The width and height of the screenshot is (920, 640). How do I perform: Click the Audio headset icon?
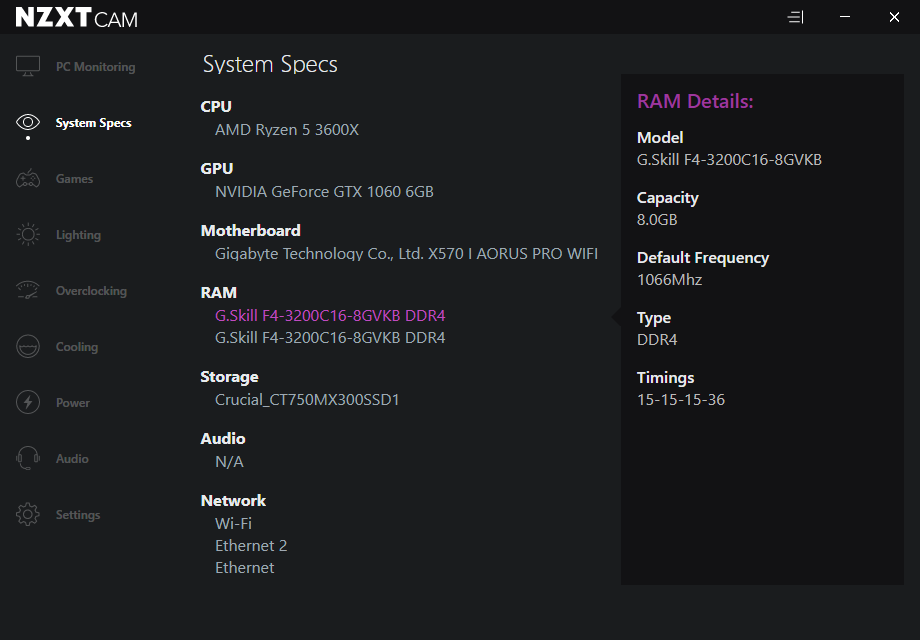tap(28, 459)
